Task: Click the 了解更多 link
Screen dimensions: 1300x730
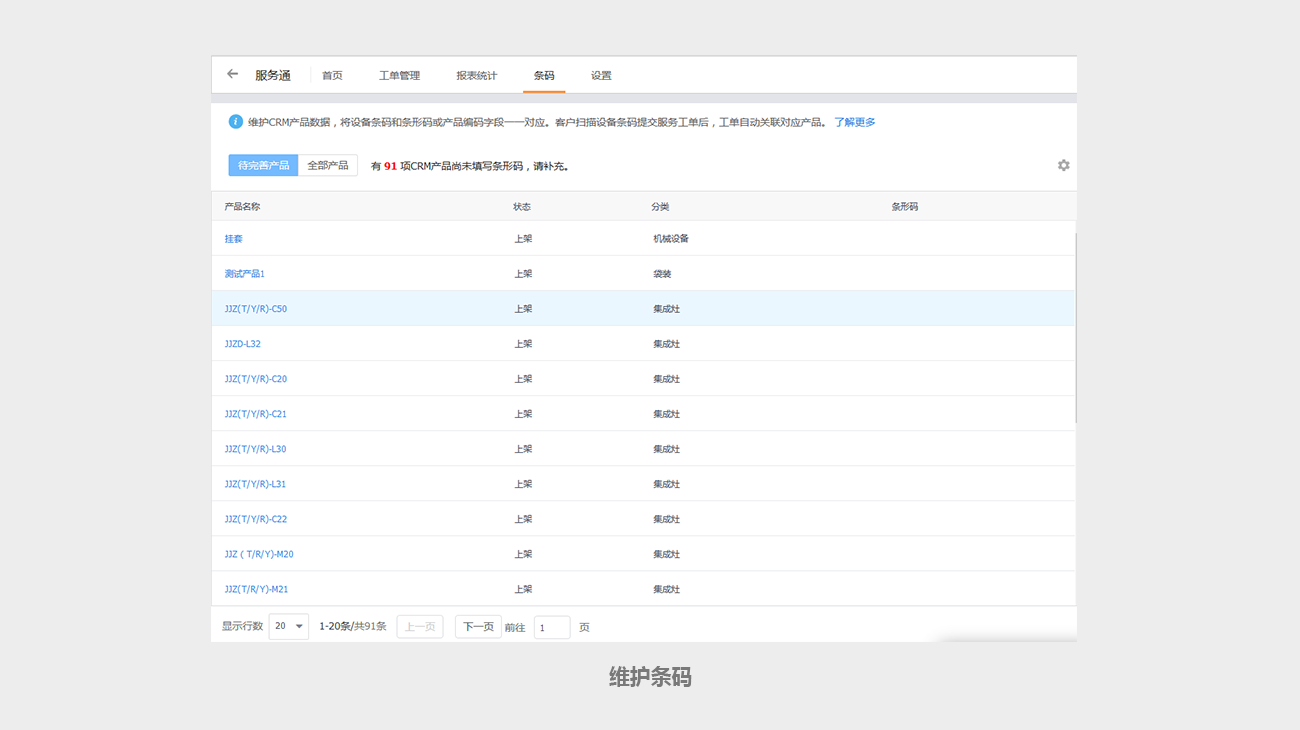Action: click(855, 122)
